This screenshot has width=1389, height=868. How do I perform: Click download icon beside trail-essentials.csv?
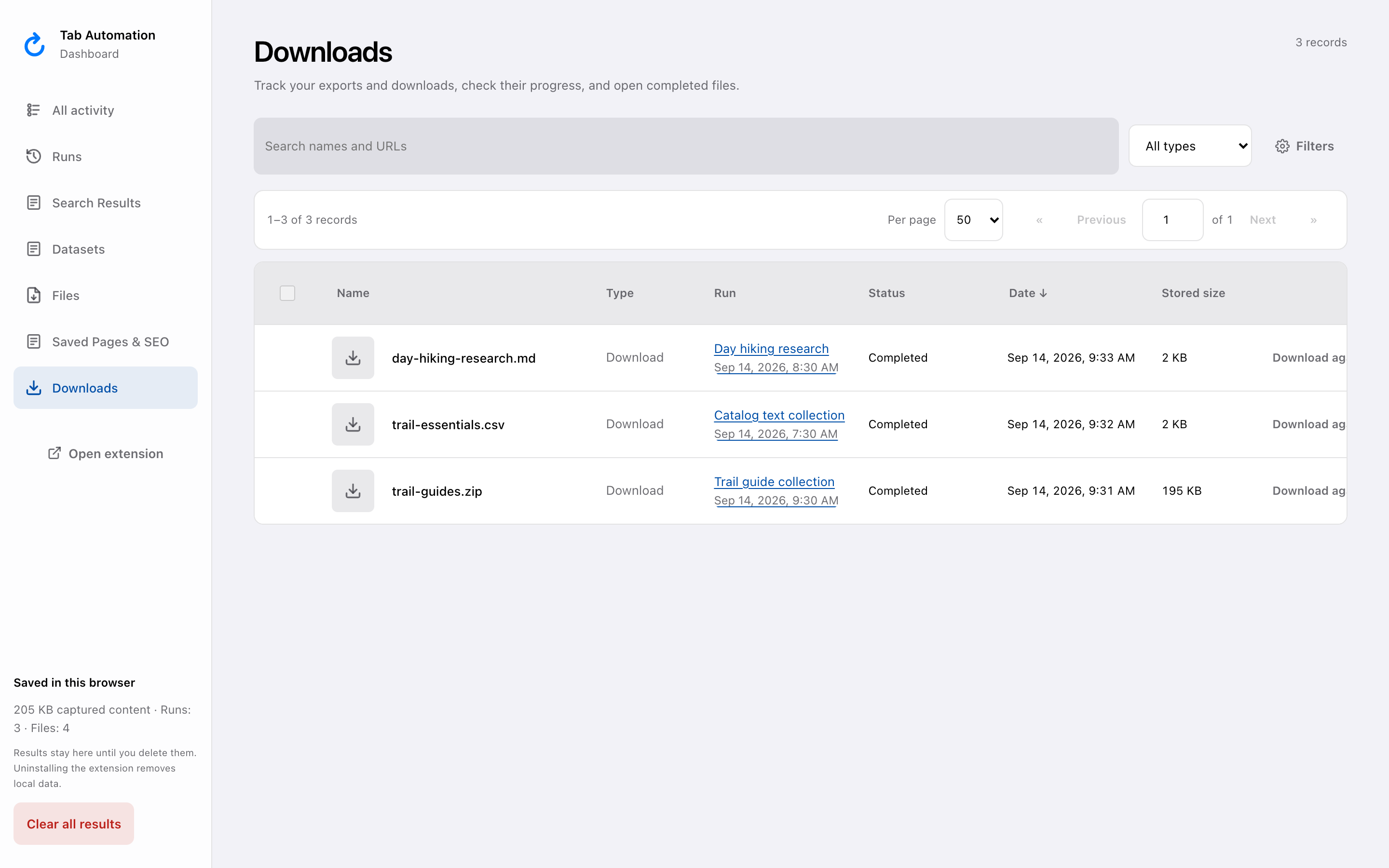click(x=353, y=424)
